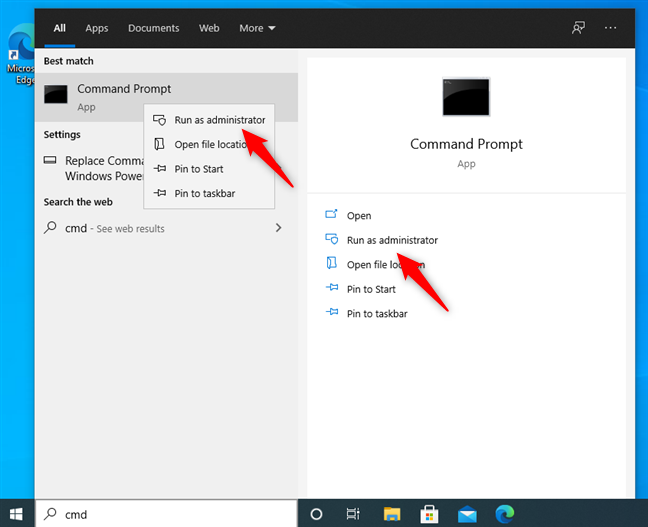Click Open file location in preview pane
Screen dimensions: 648x527
pos(386,265)
